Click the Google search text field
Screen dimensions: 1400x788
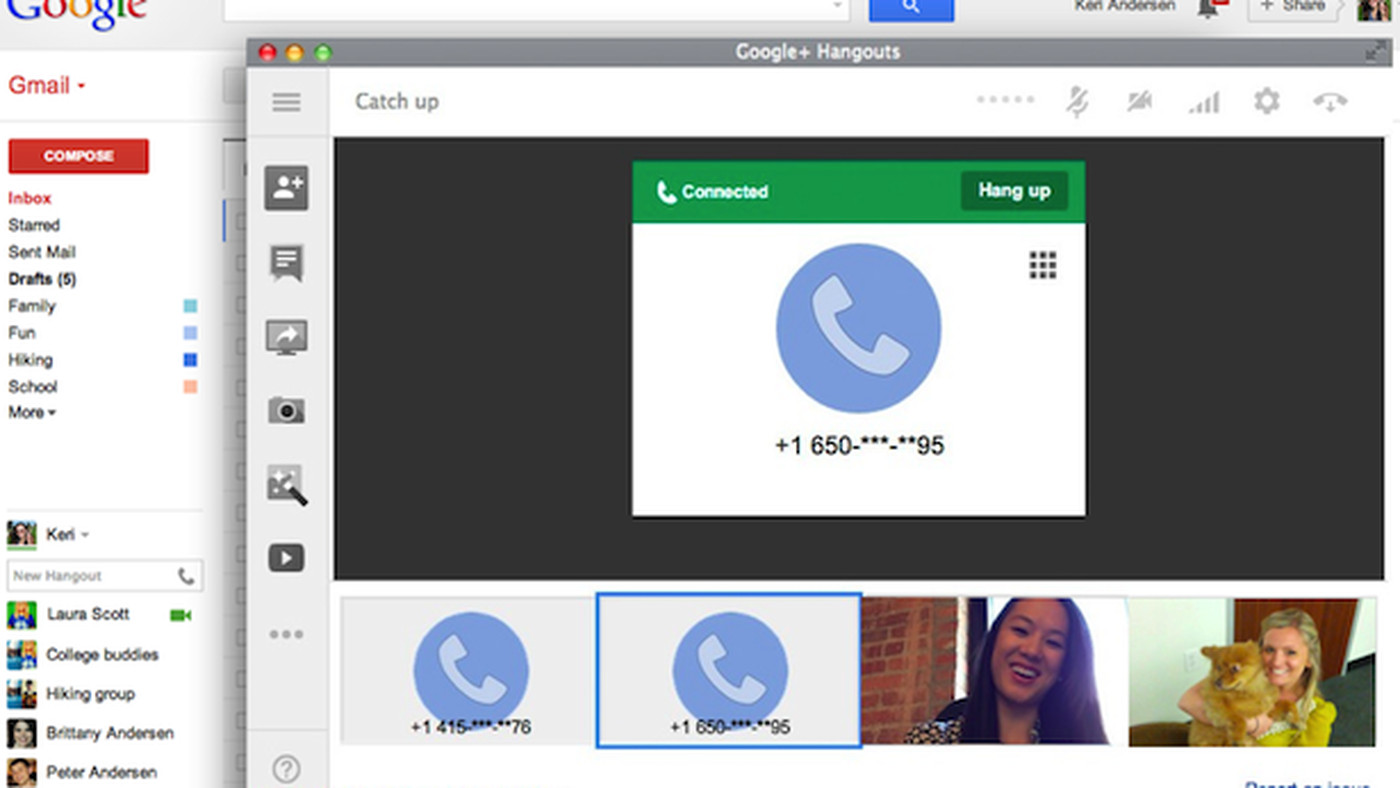click(x=536, y=8)
